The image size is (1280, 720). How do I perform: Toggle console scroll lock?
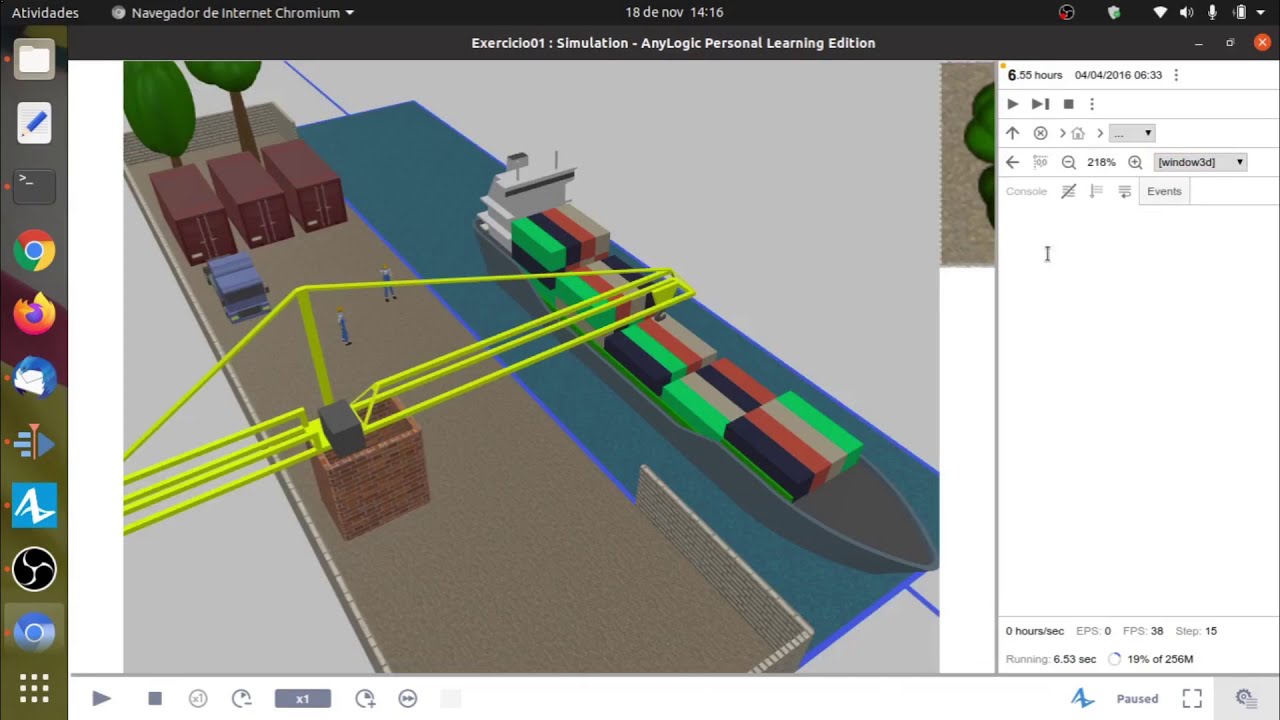coord(1096,191)
